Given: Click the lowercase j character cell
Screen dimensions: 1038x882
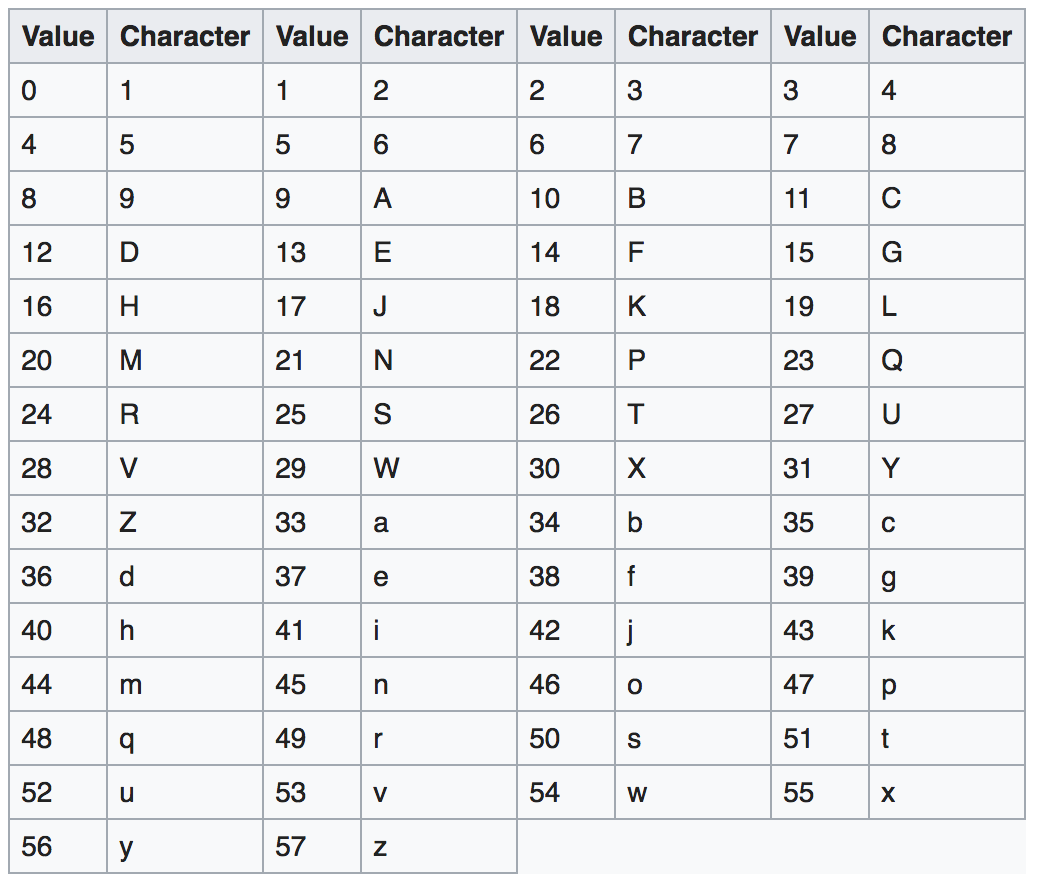Looking at the screenshot, I should point(693,630).
